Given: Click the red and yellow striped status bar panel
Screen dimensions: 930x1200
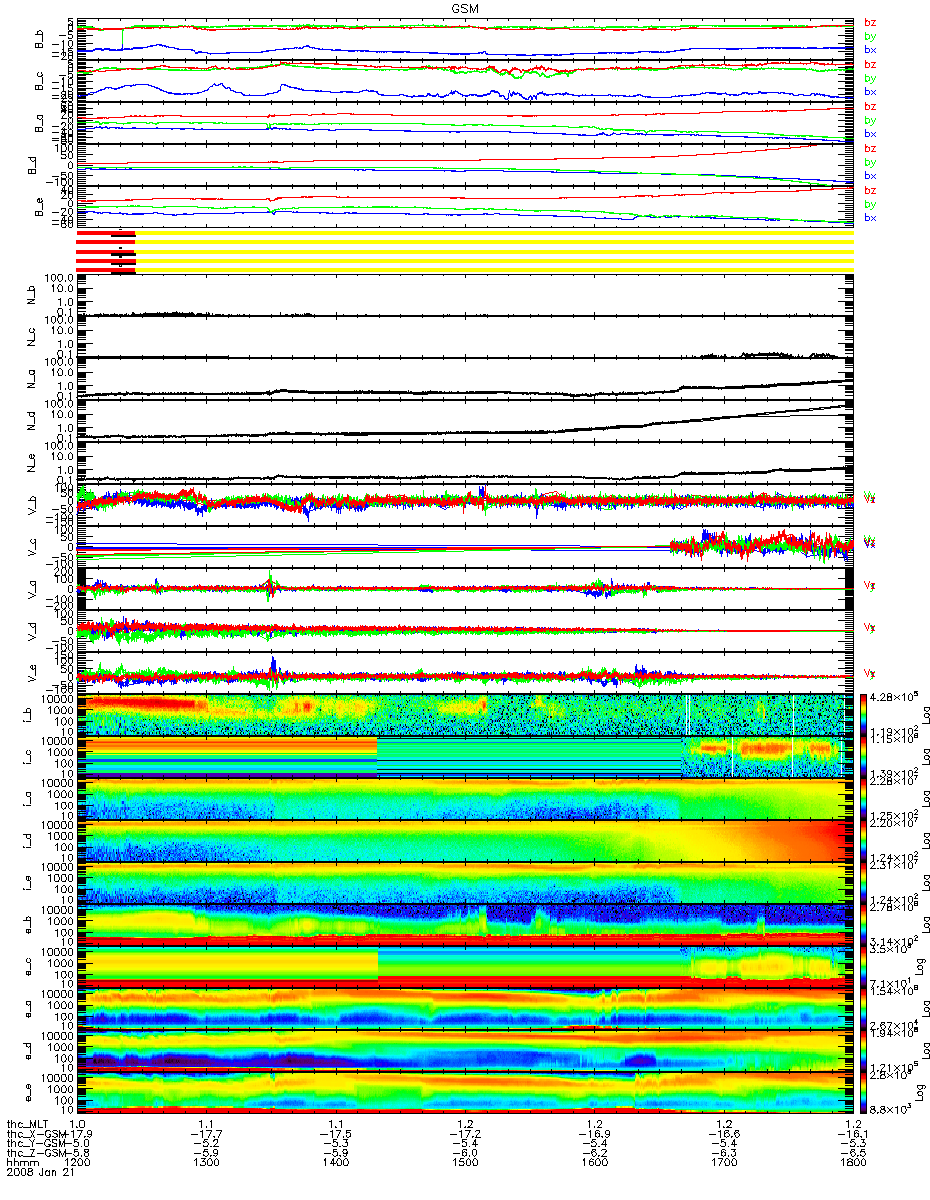Looking at the screenshot, I should pyautogui.click(x=465, y=250).
